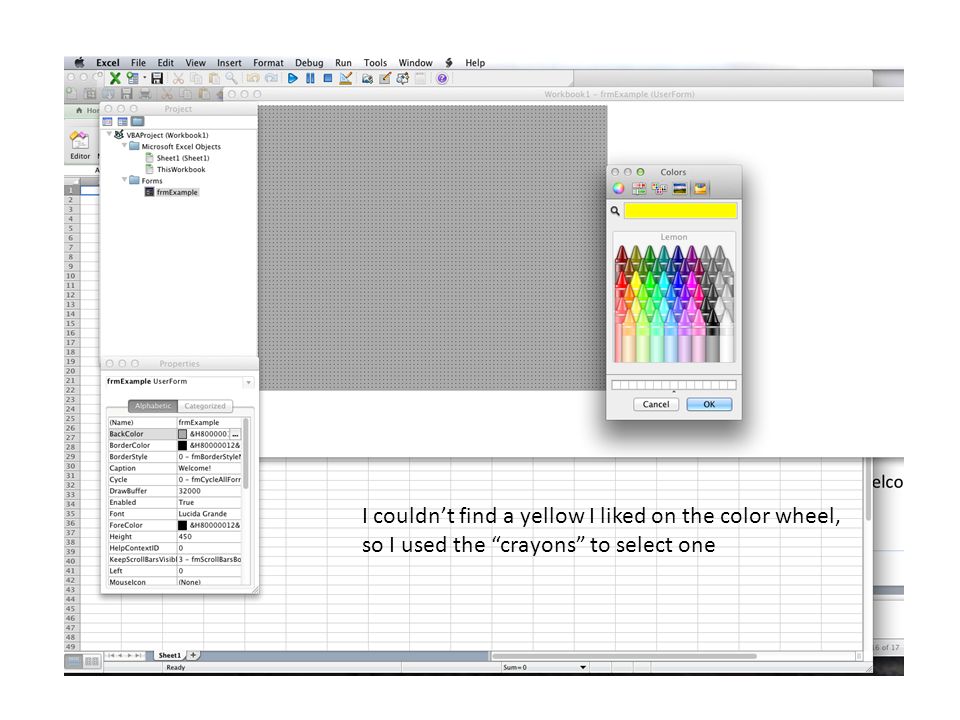Click the ForeColor black swatch

tap(182, 525)
